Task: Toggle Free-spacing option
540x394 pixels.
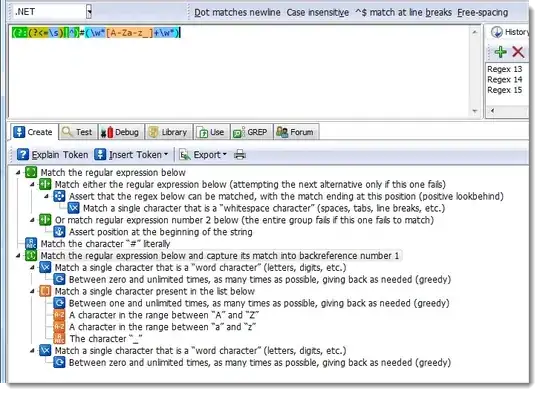Action: [x=482, y=12]
